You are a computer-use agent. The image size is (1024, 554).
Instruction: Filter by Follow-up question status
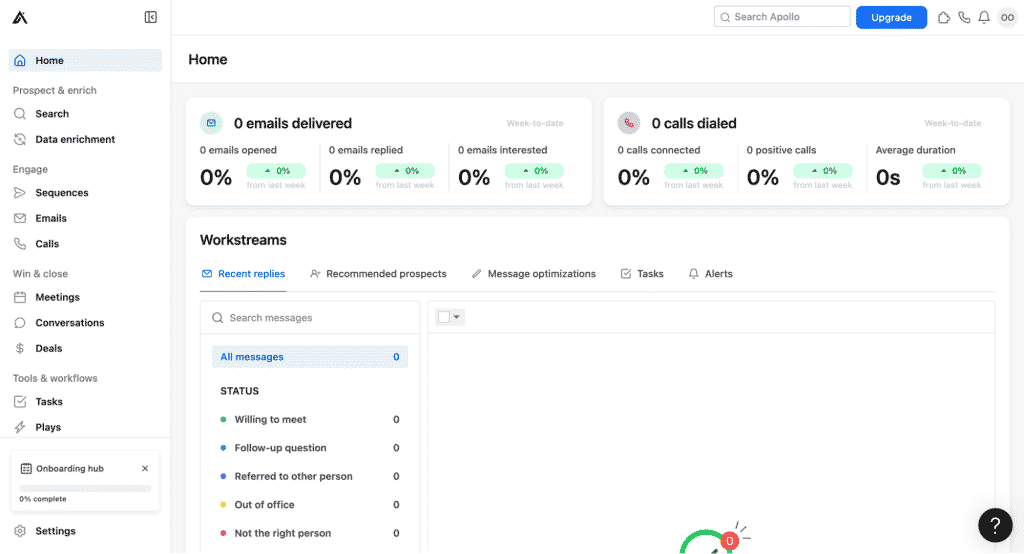(x=310, y=448)
